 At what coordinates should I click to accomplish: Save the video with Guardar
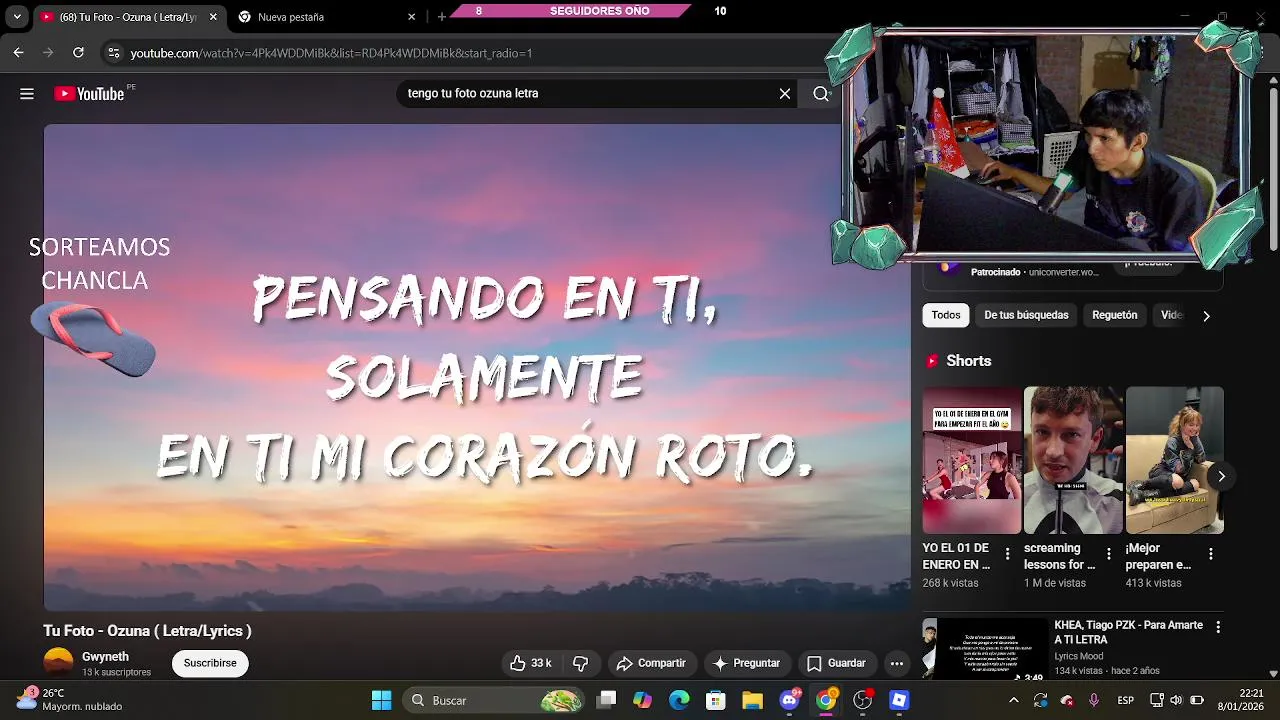(837, 663)
